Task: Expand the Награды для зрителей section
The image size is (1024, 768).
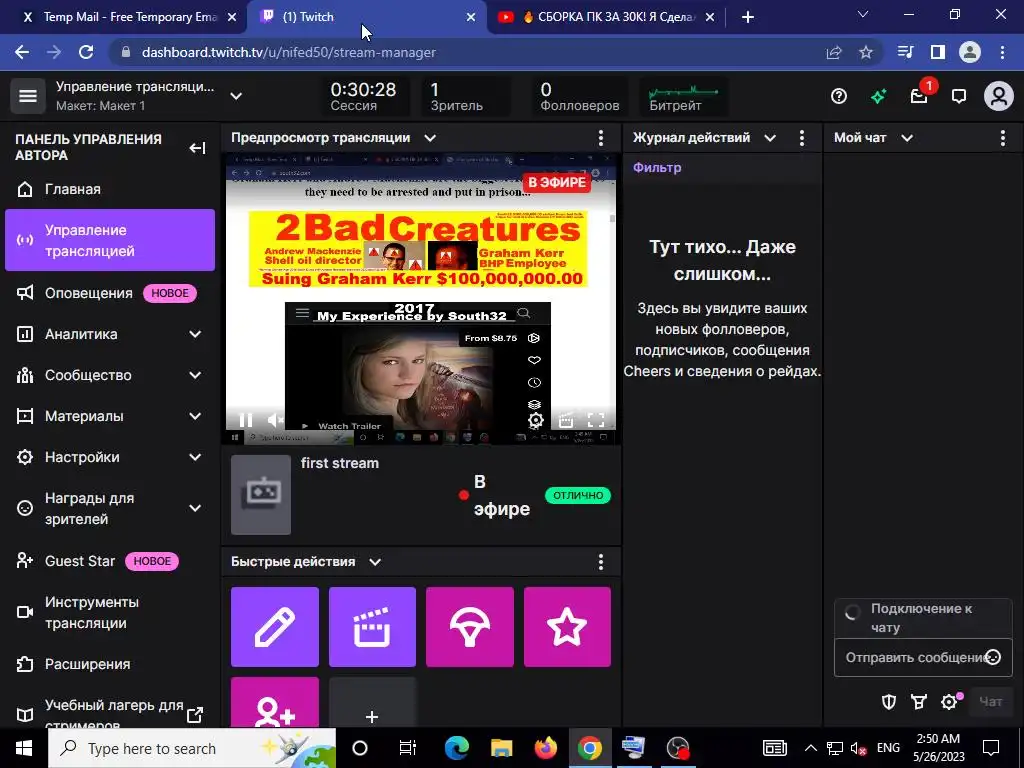Action: click(195, 508)
